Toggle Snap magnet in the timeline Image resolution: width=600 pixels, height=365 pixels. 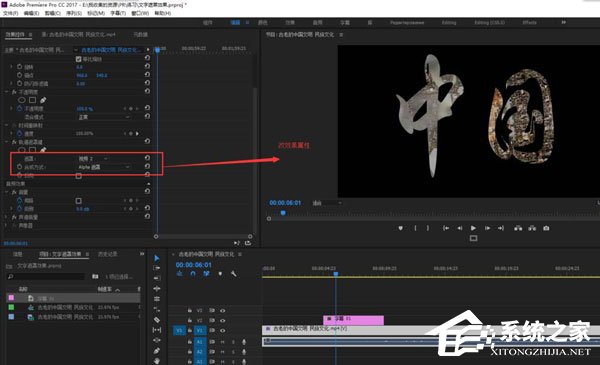(x=193, y=274)
